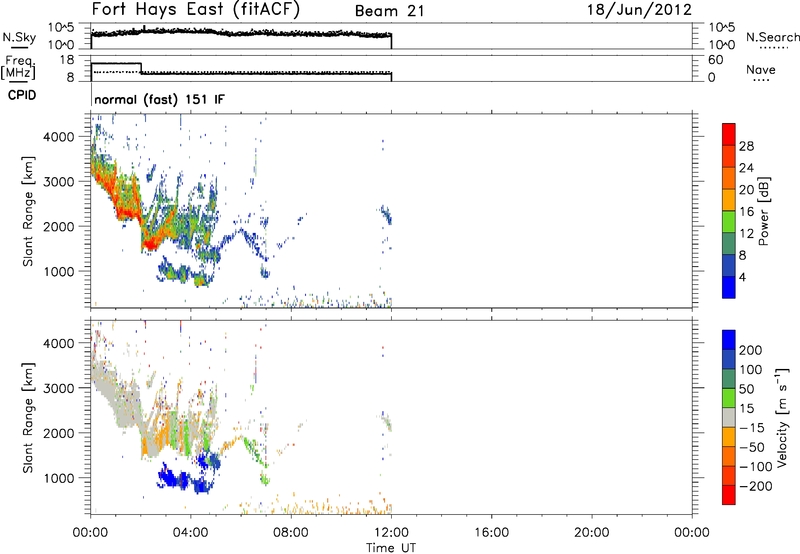This screenshot has width=800, height=554.
Task: Click the power colorbar light green segment
Action: pyautogui.click(x=729, y=222)
